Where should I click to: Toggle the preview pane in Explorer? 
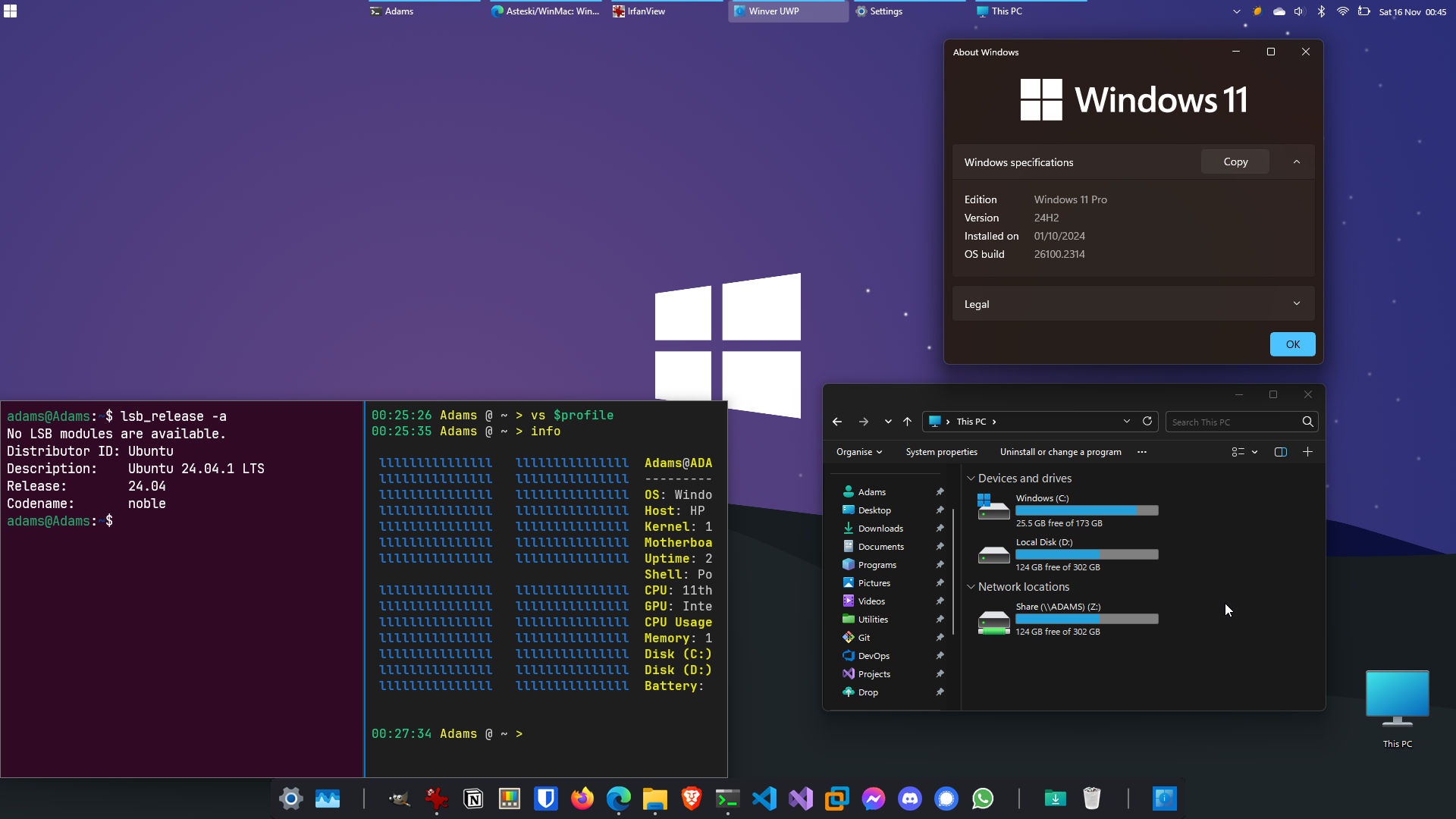point(1281,452)
